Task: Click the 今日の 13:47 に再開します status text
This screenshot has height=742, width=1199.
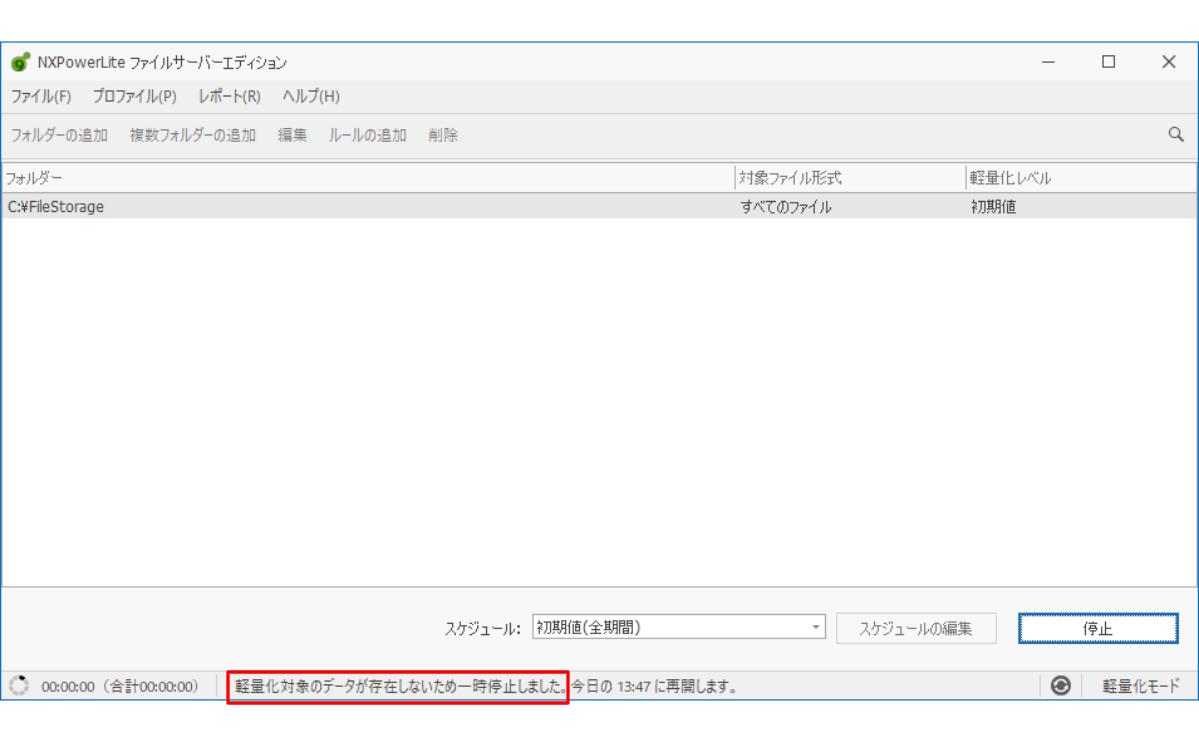Action: [x=656, y=686]
